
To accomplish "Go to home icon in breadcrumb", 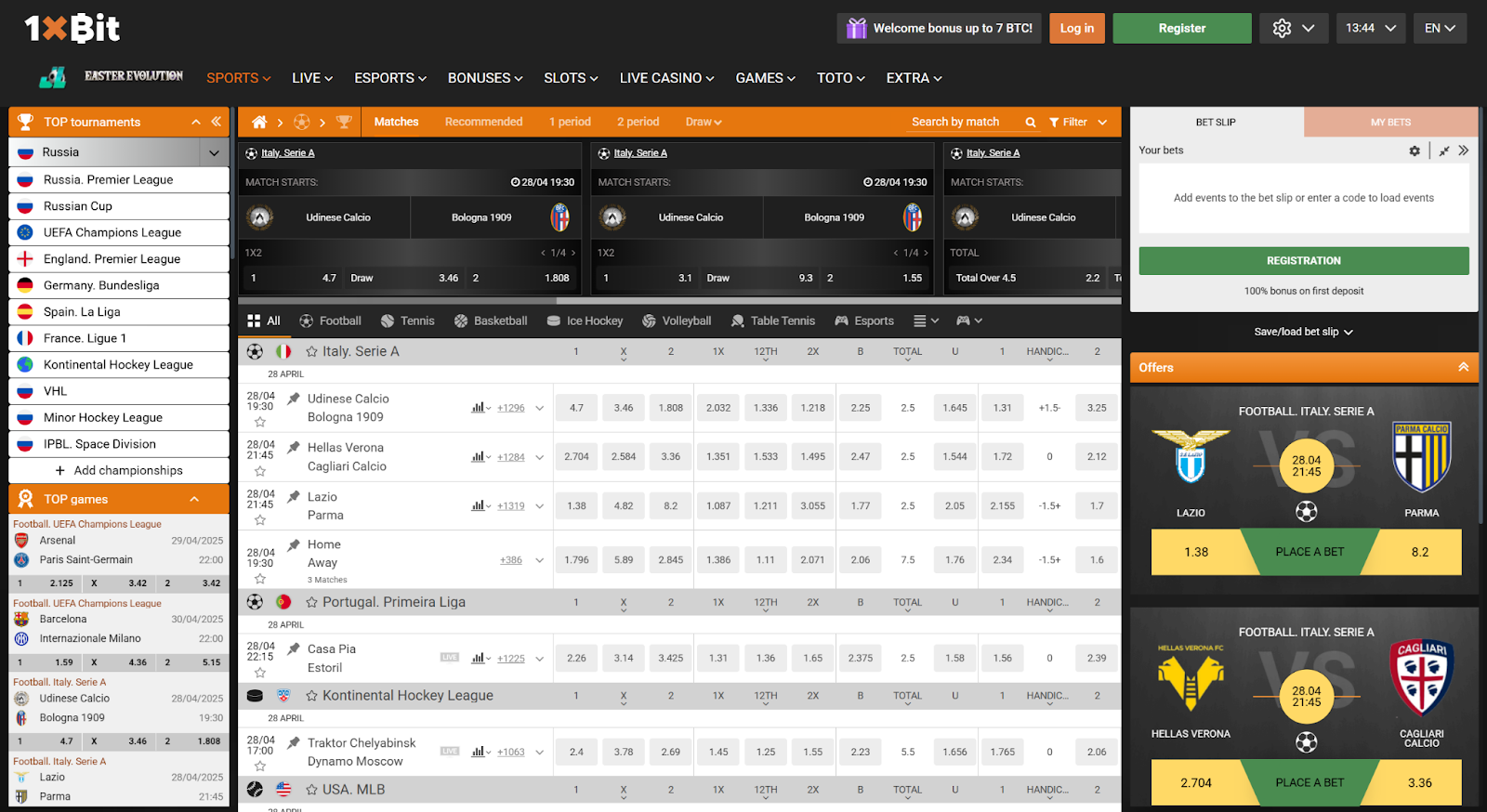I will 259,122.
